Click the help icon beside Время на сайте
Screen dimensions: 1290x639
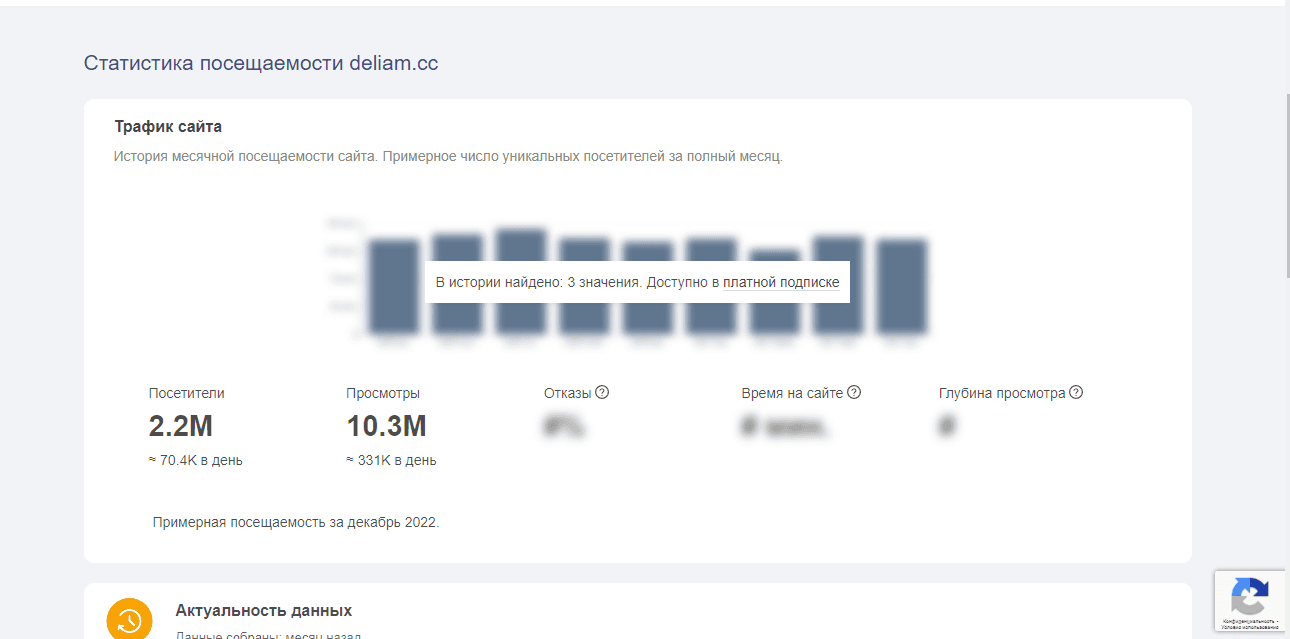[854, 393]
